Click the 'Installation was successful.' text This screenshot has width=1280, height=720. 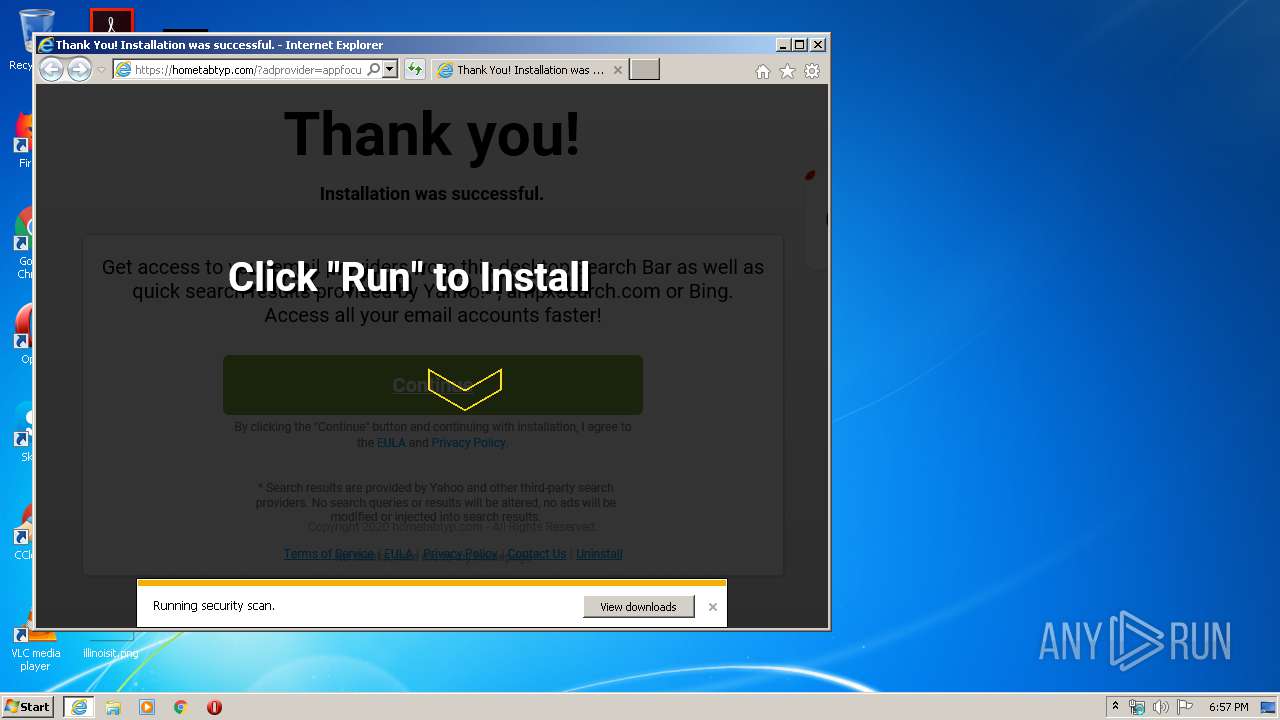(x=432, y=194)
